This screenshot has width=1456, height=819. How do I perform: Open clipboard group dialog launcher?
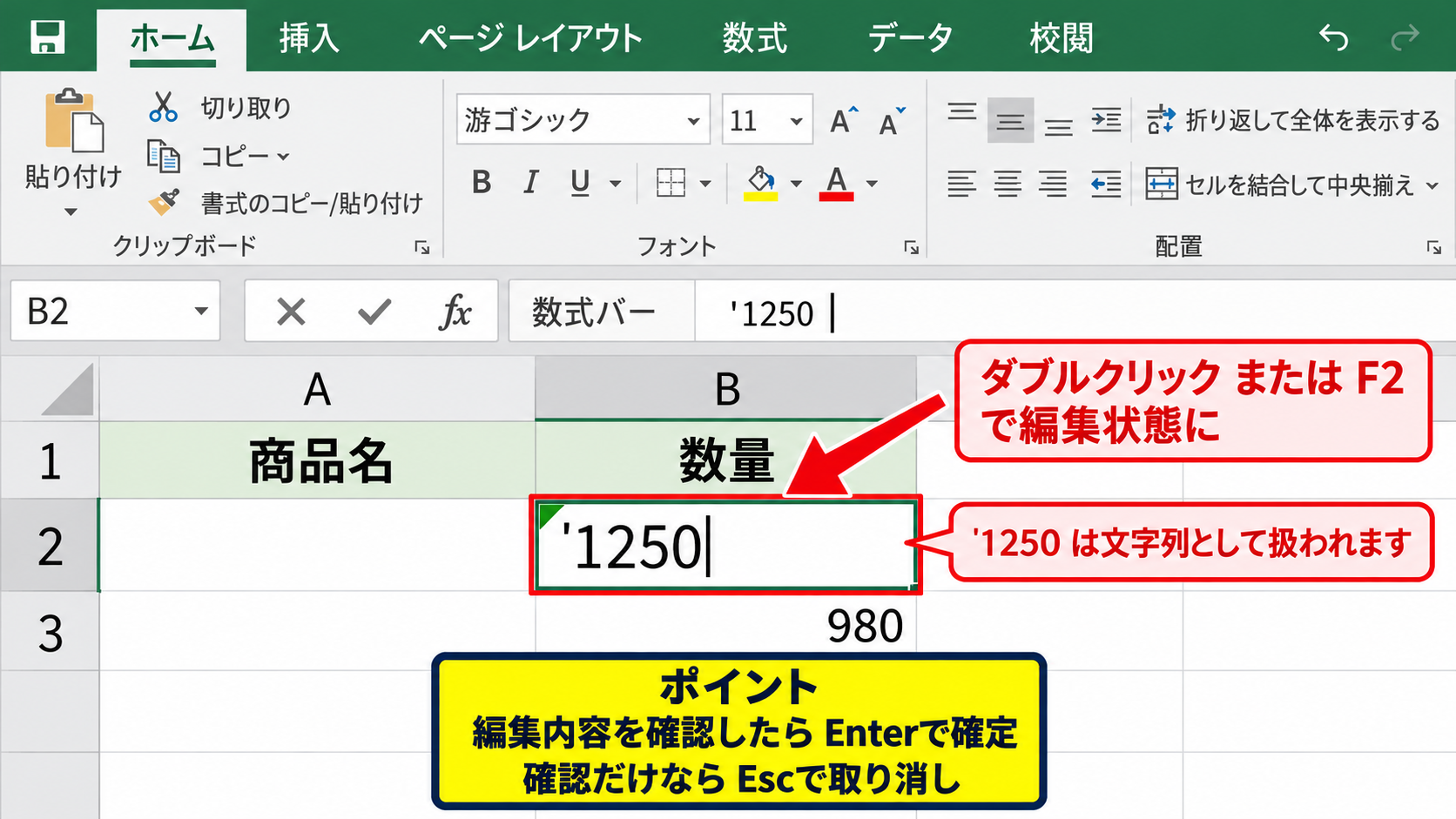422,247
